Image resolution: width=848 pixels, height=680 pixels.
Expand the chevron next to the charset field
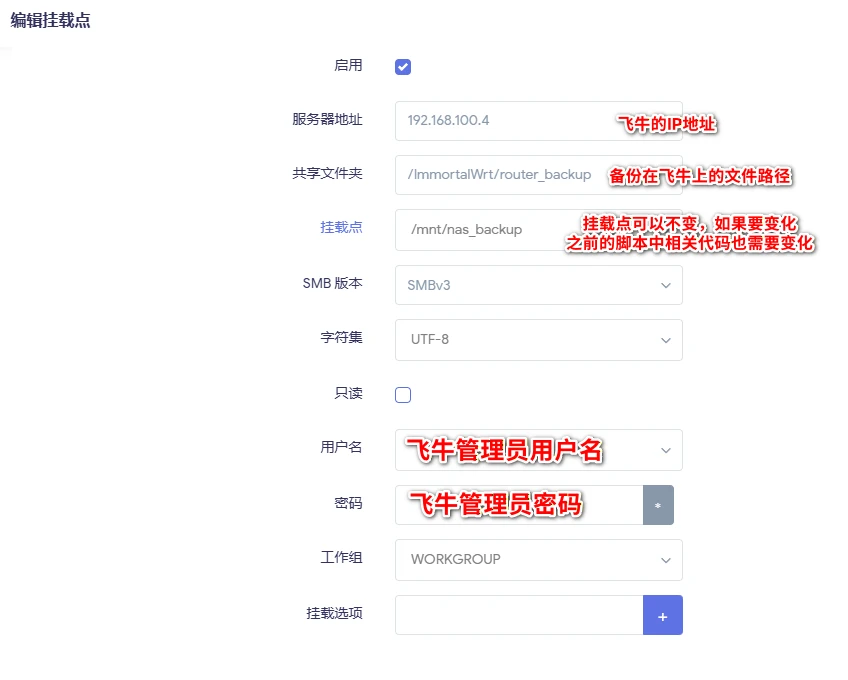click(x=668, y=340)
